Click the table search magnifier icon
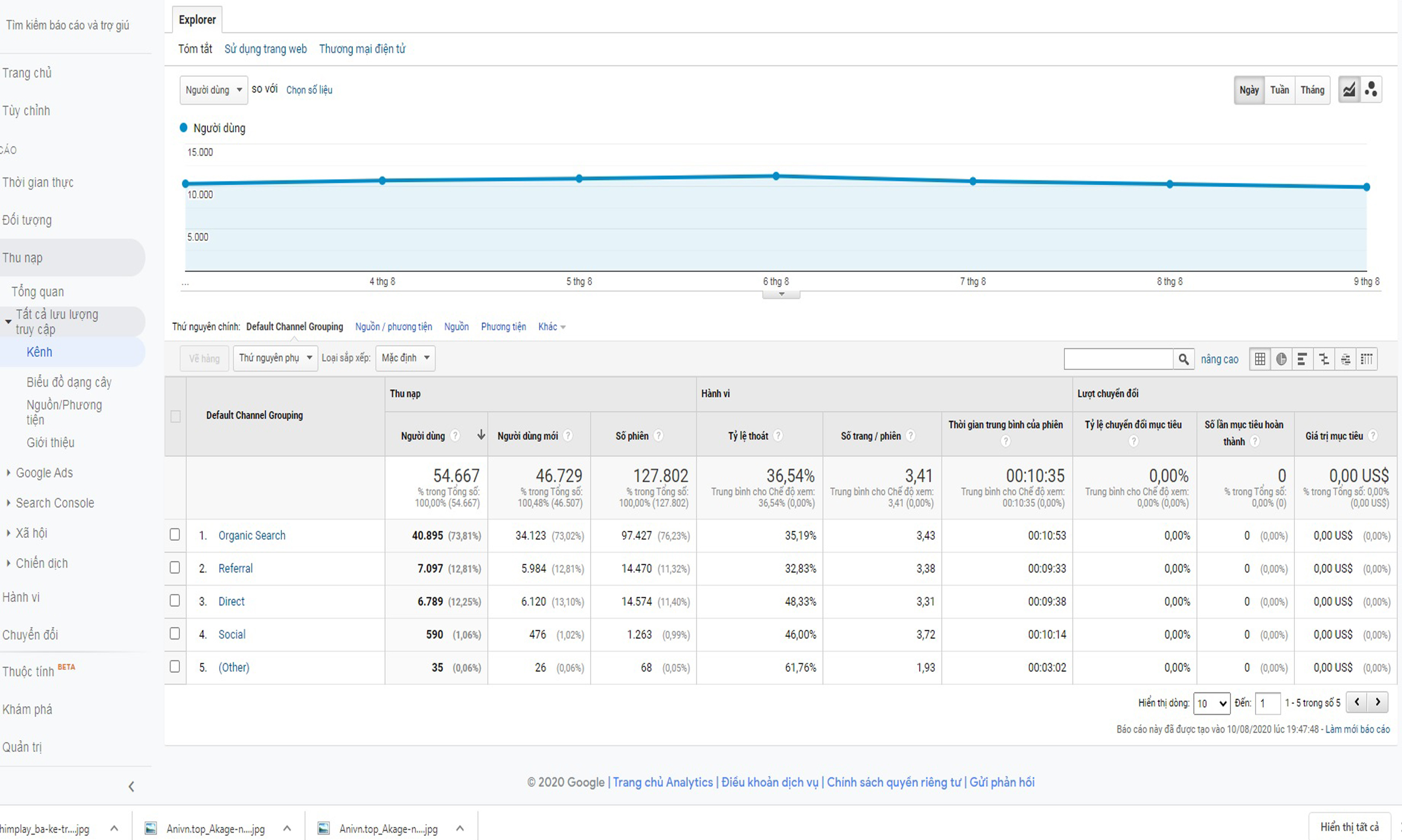 pyautogui.click(x=1183, y=359)
